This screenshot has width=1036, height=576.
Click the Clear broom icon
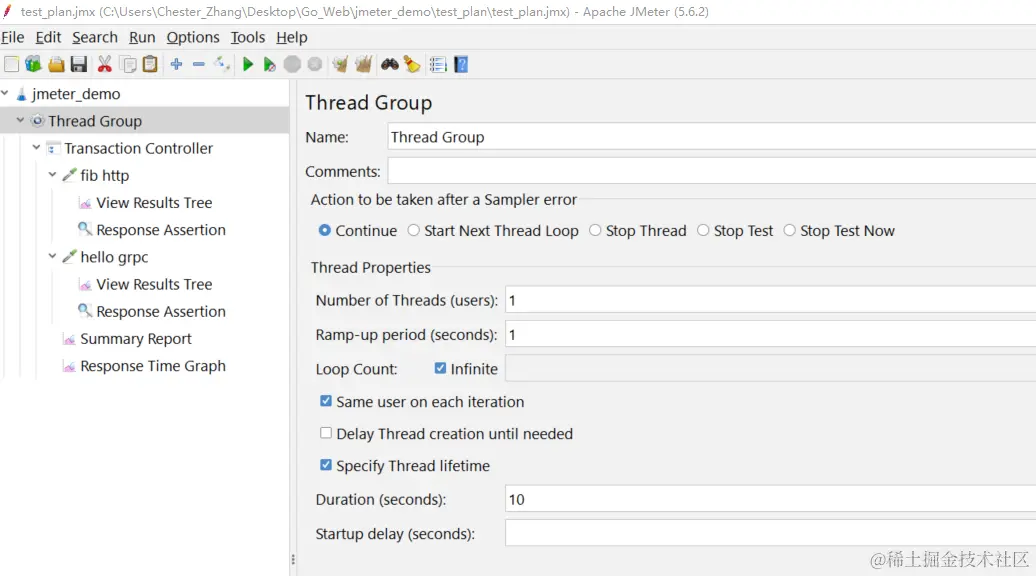340,64
